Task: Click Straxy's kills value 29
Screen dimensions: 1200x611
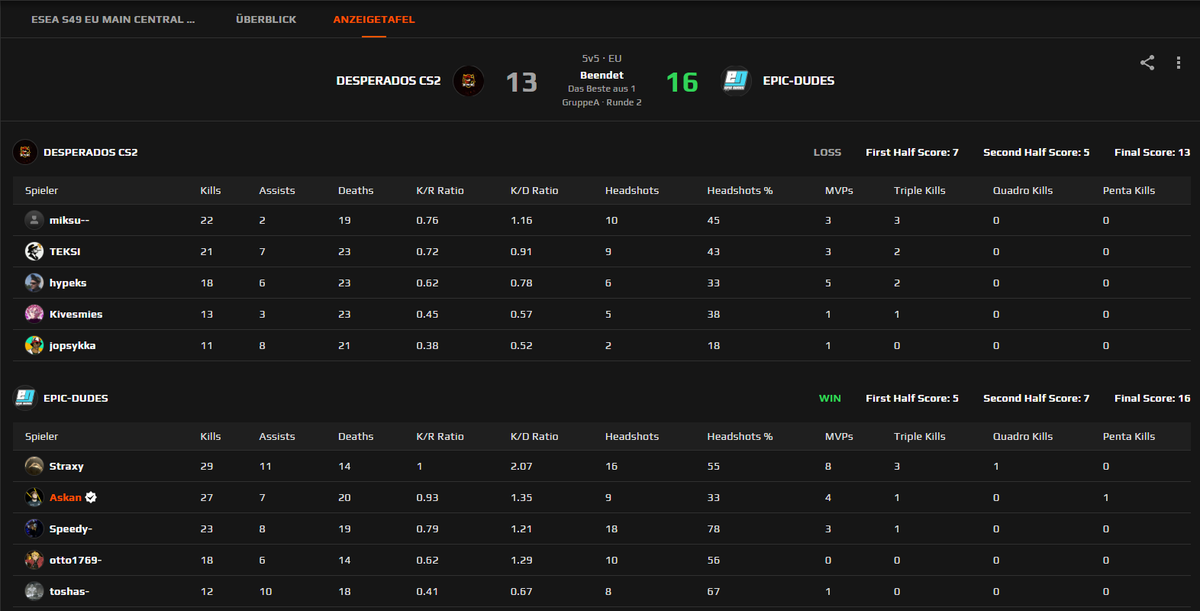Action: tap(206, 466)
